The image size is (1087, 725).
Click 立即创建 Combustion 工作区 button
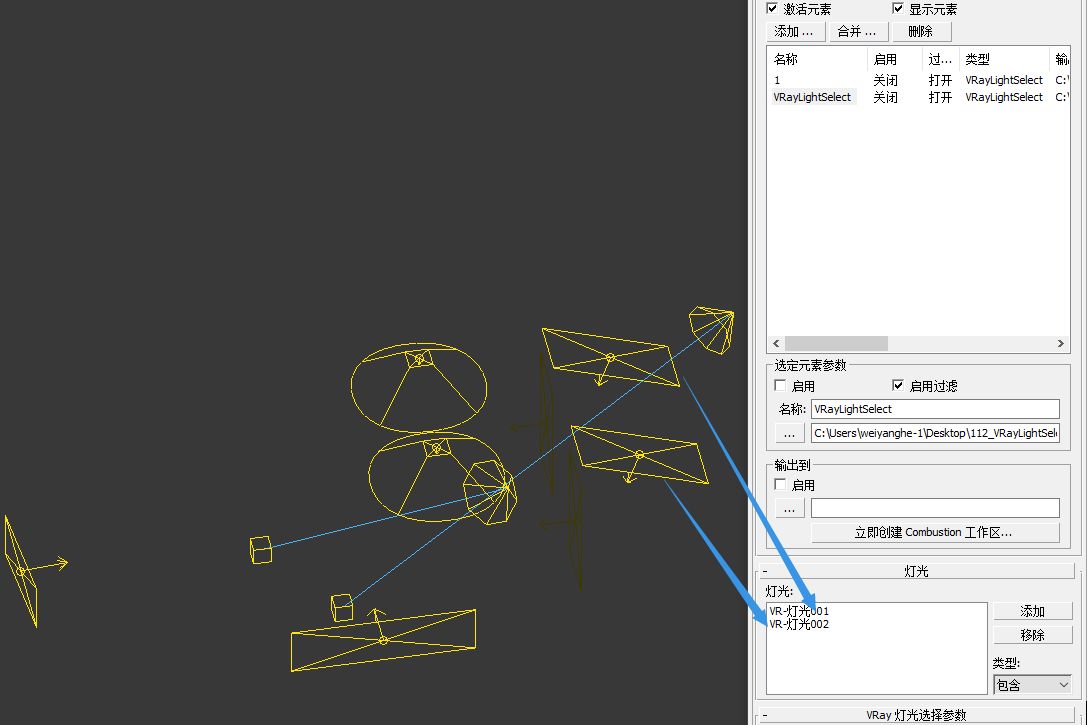(934, 533)
